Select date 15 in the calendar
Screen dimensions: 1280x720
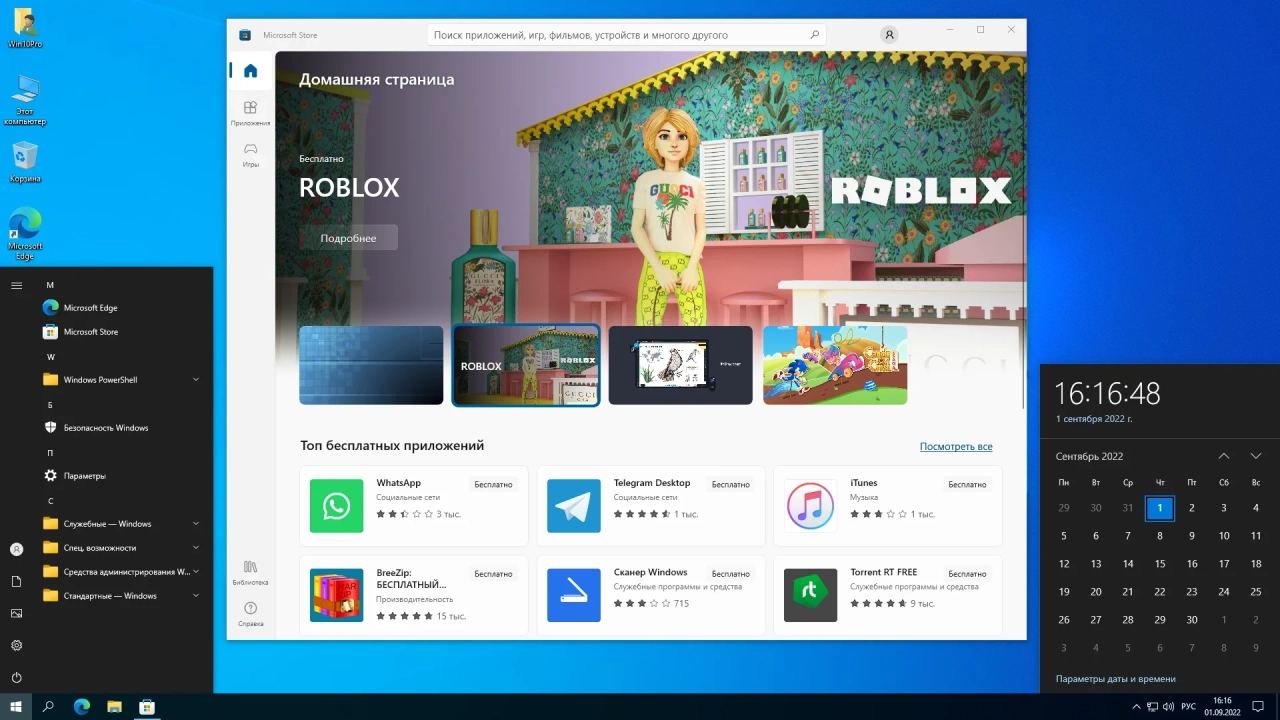(1160, 564)
